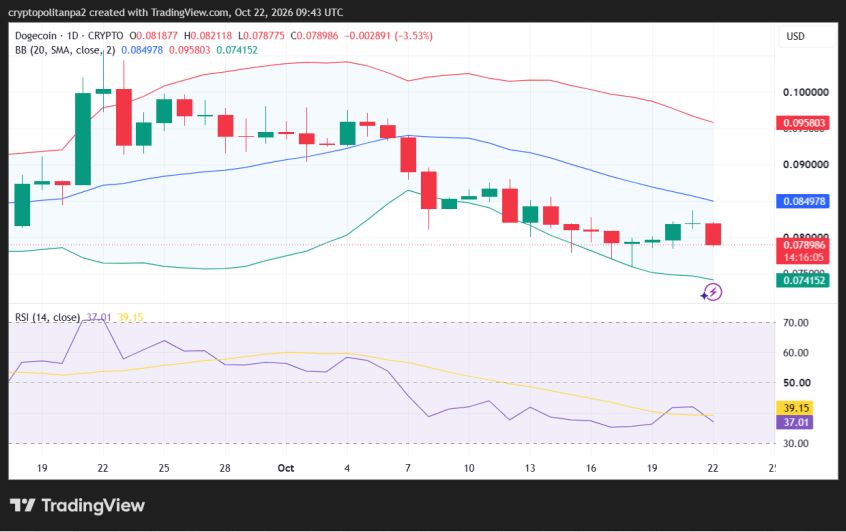
Task: Click the Oct label on time axis
Action: click(x=285, y=468)
